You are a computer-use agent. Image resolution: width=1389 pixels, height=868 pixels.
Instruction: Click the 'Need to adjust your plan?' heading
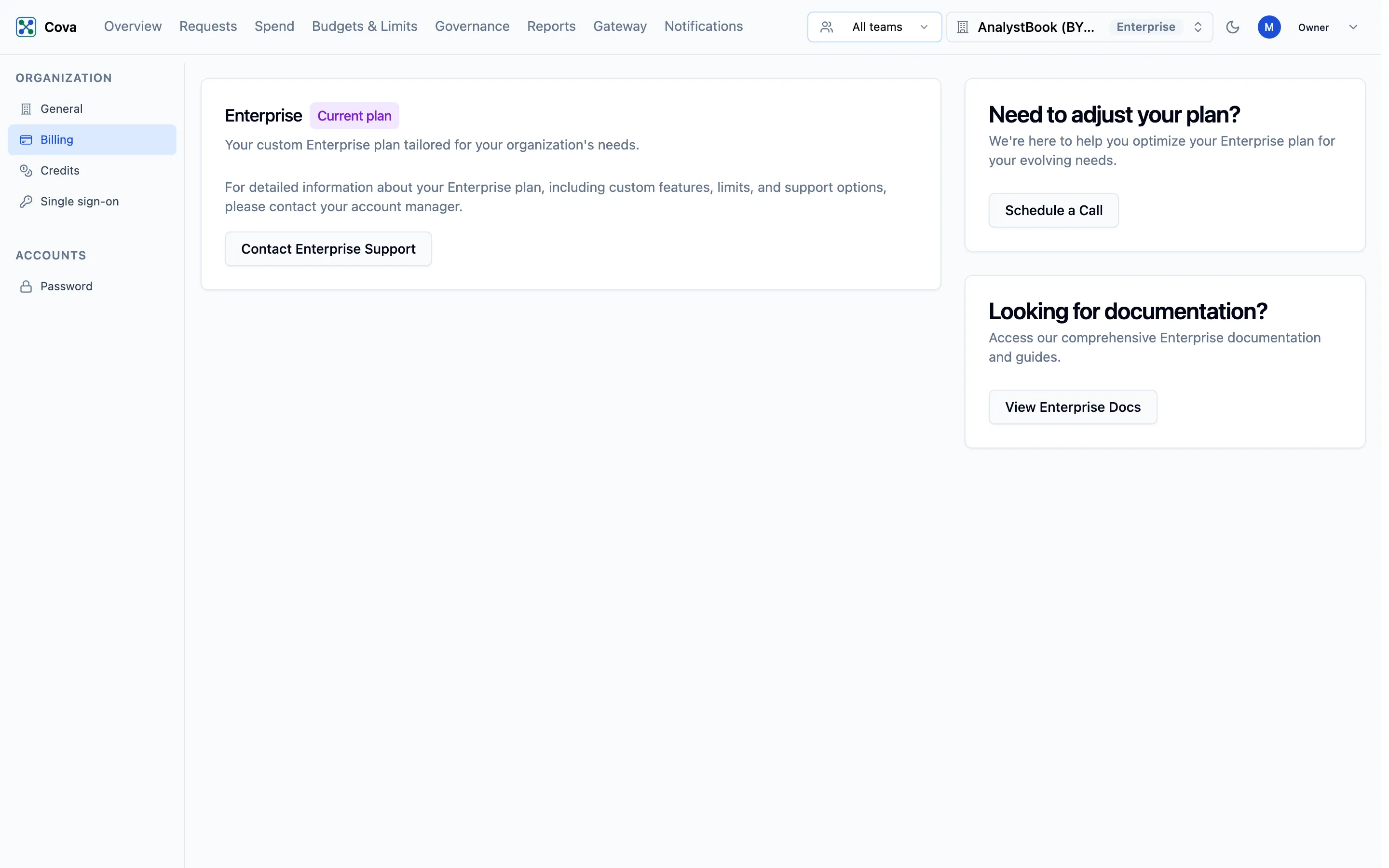click(x=1114, y=115)
